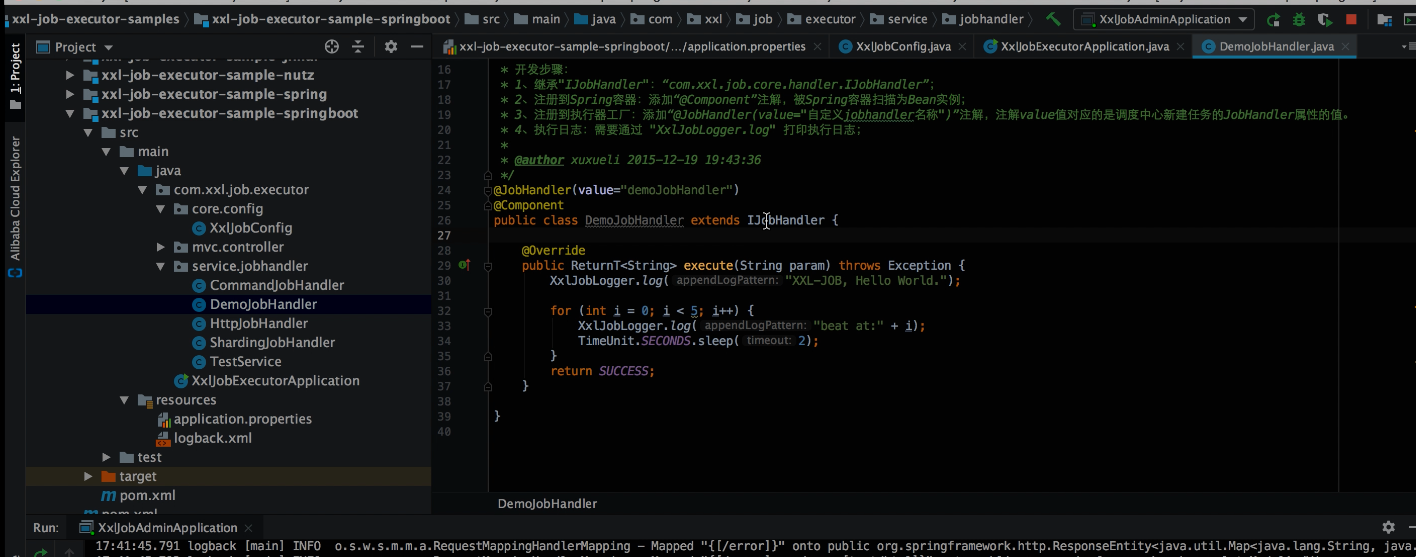Collapse the core.config package
The width and height of the screenshot is (1416, 557).
click(160, 208)
